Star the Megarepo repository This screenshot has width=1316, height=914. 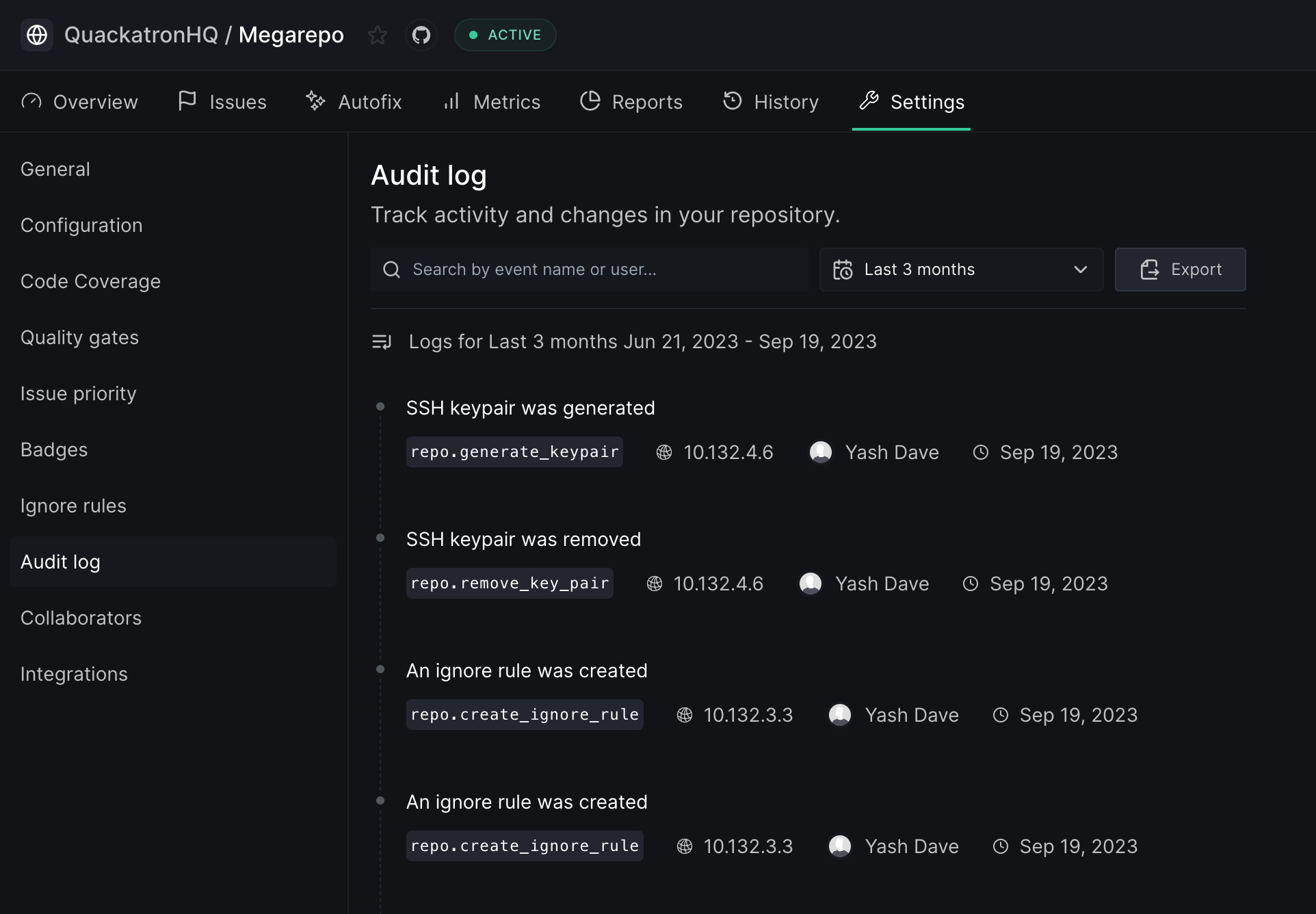point(378,35)
